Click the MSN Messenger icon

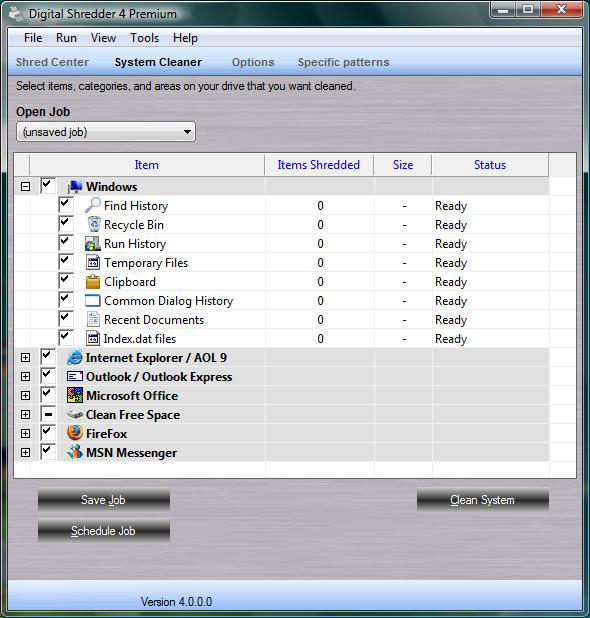[x=74, y=452]
